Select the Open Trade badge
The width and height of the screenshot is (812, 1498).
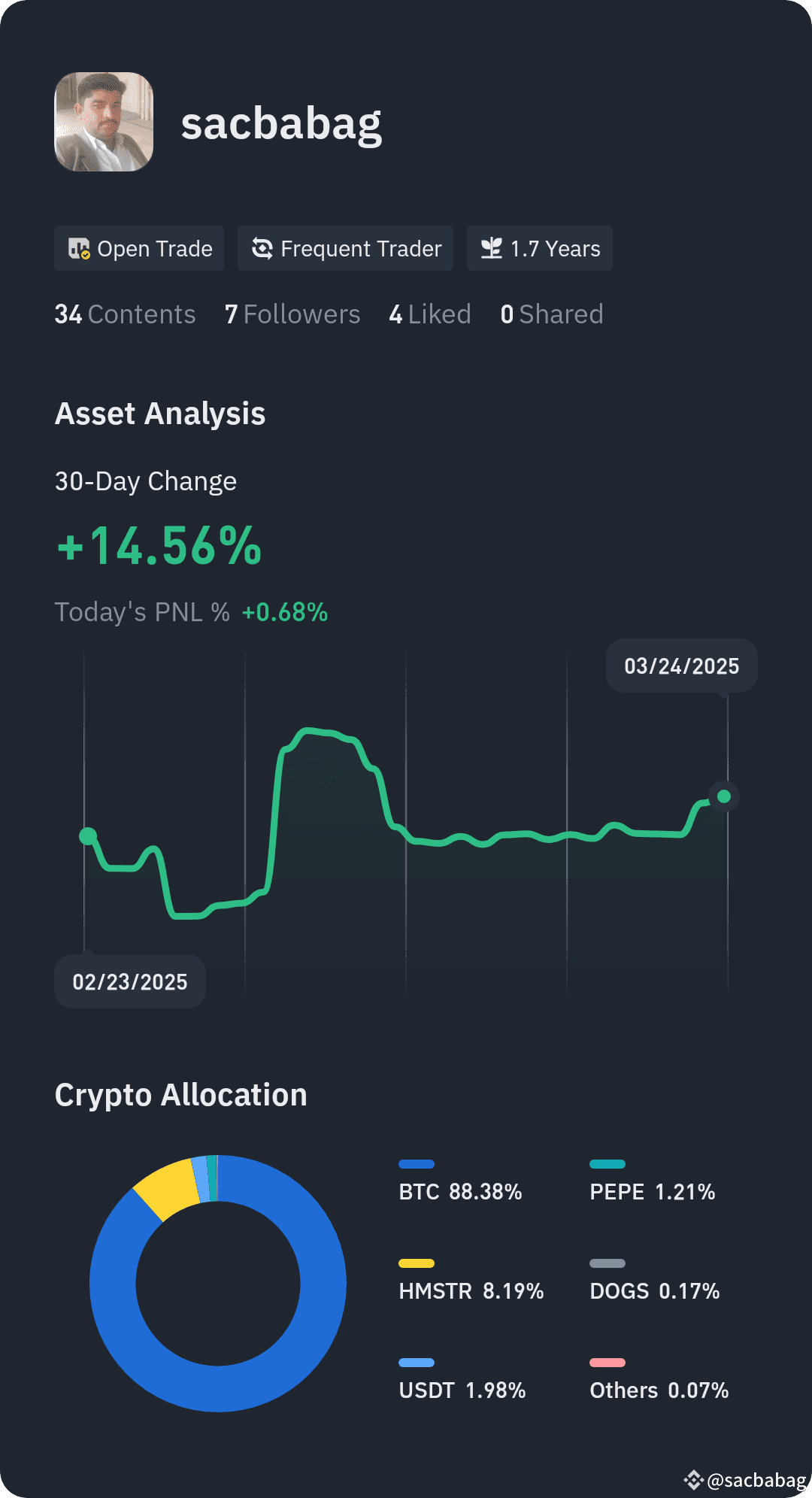tap(139, 248)
